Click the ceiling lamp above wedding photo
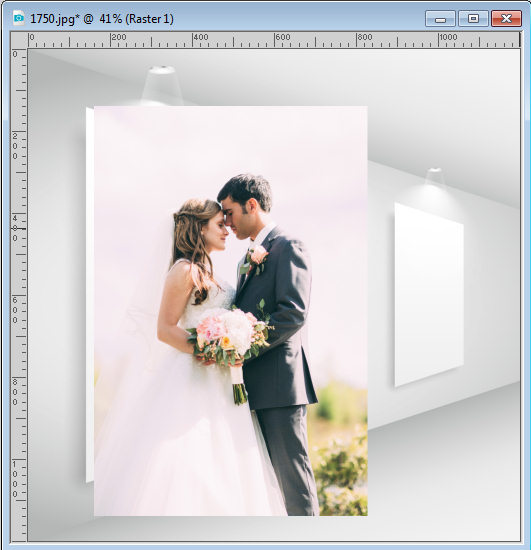 coord(162,85)
